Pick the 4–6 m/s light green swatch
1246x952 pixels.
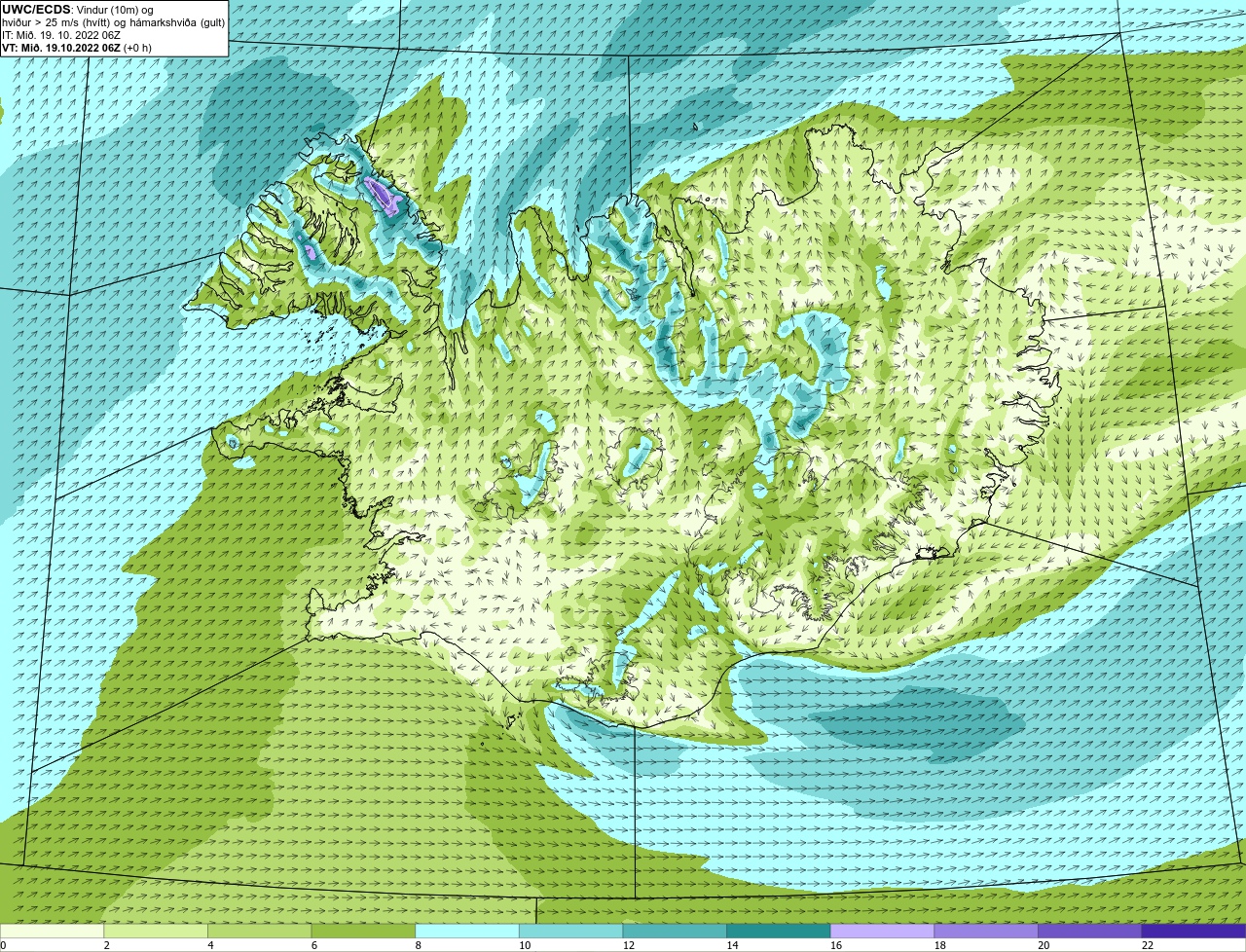[259, 931]
